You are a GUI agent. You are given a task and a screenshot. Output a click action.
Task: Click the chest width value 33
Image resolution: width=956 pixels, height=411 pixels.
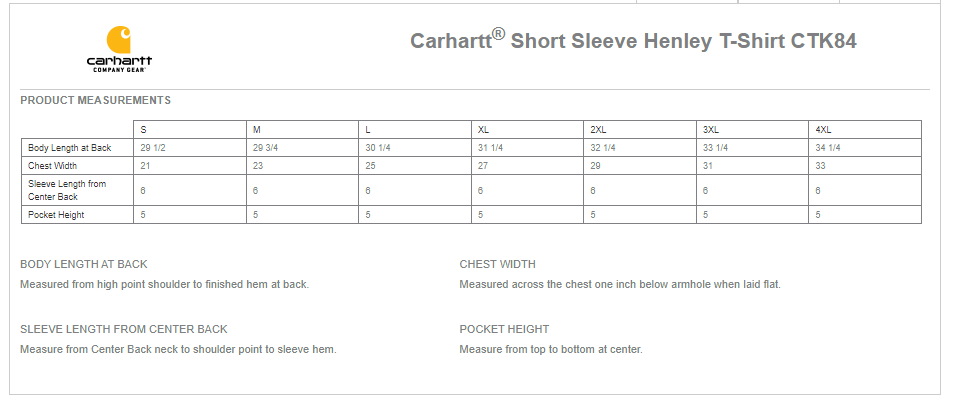821,166
